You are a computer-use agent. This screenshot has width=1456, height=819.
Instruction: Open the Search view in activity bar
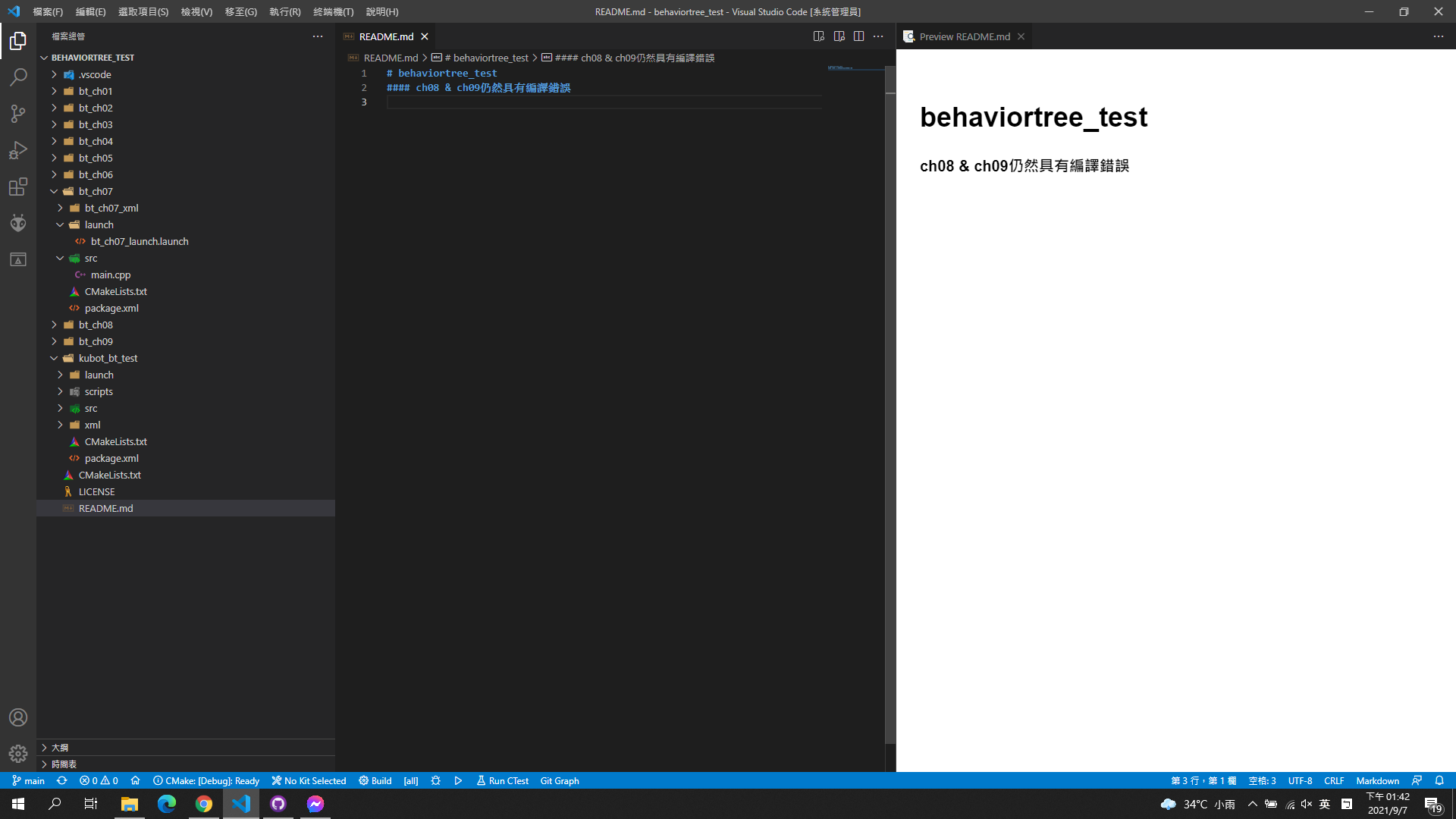(18, 77)
